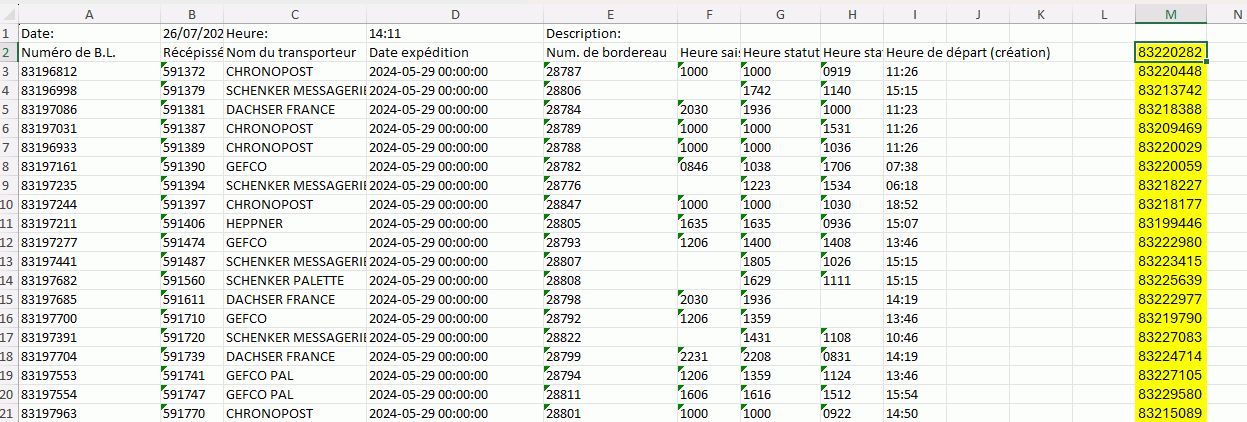Click row 21 header number
The width and height of the screenshot is (1247, 422).
pos(8,413)
